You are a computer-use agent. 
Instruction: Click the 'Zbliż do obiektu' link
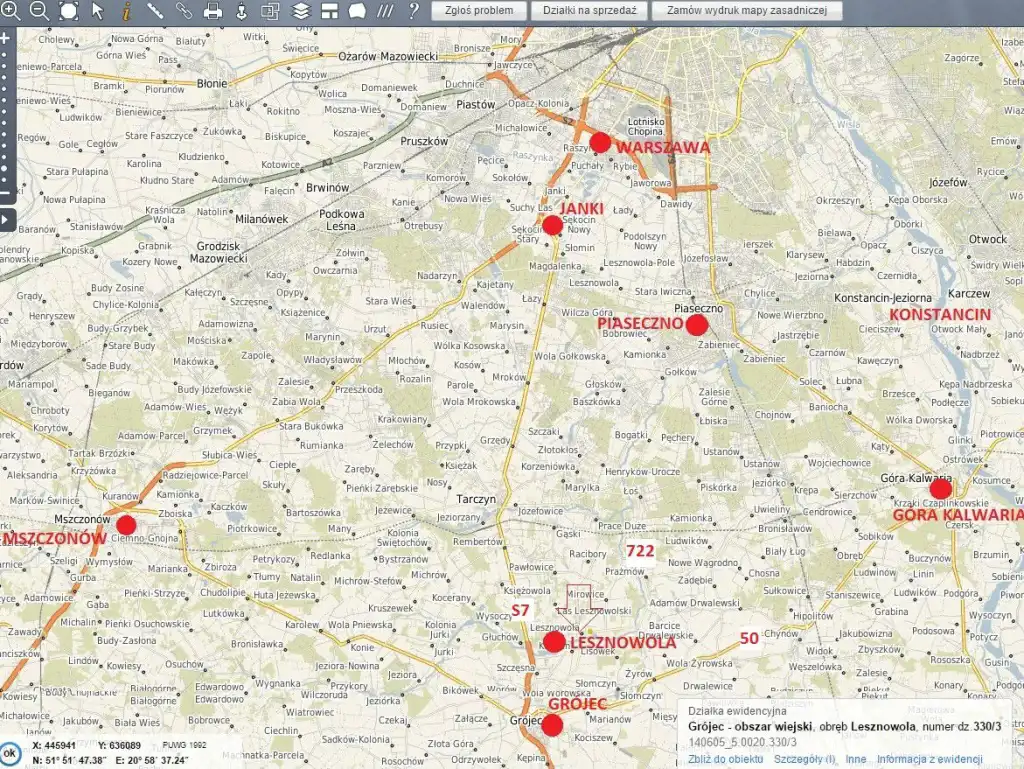click(724, 759)
